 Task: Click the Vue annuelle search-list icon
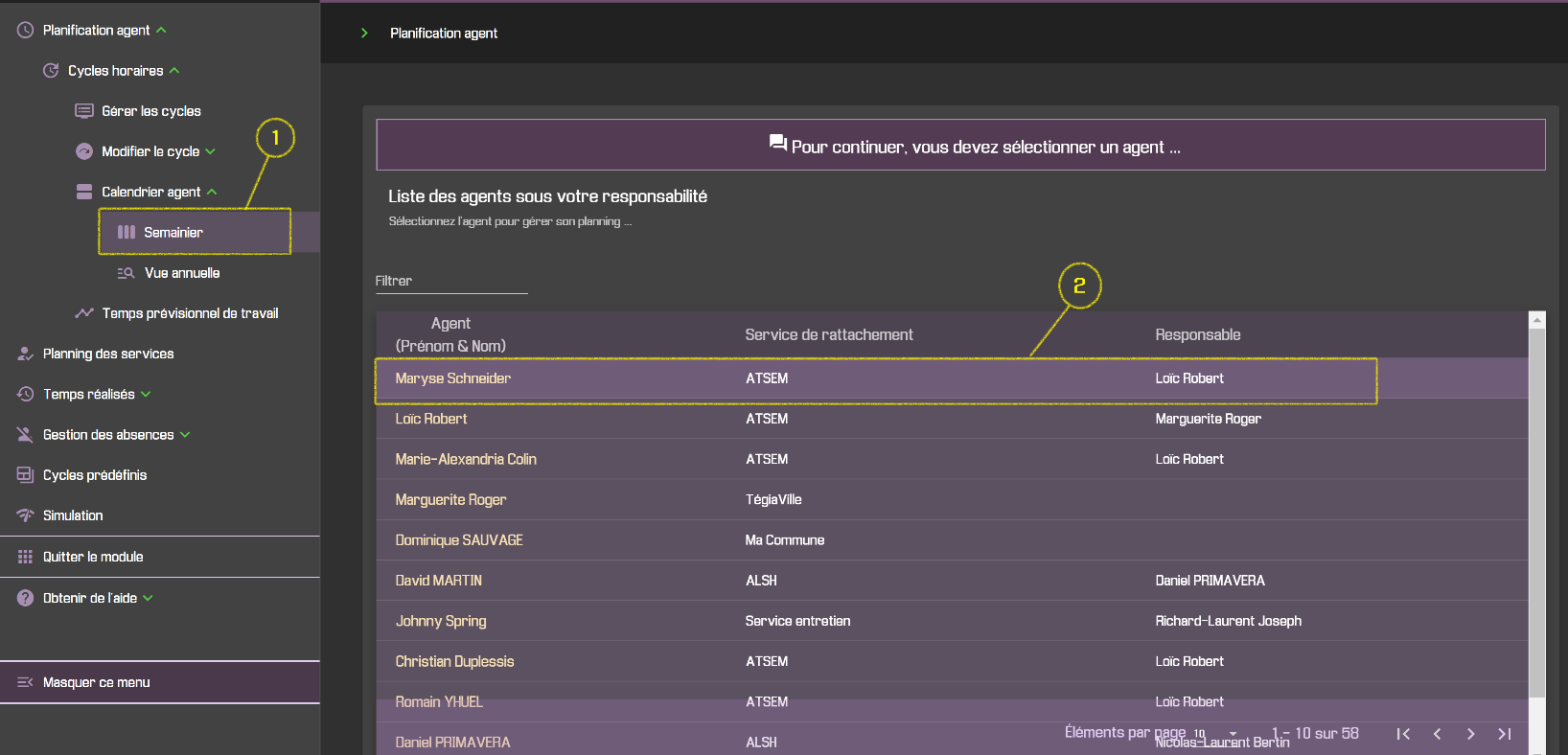pyautogui.click(x=126, y=273)
